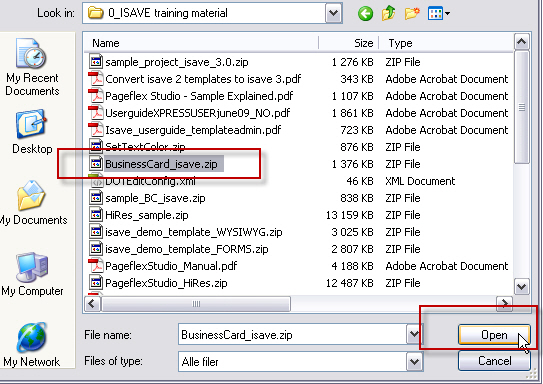Open the Views menu icon
Screen dimensions: 543x384
click(439, 14)
